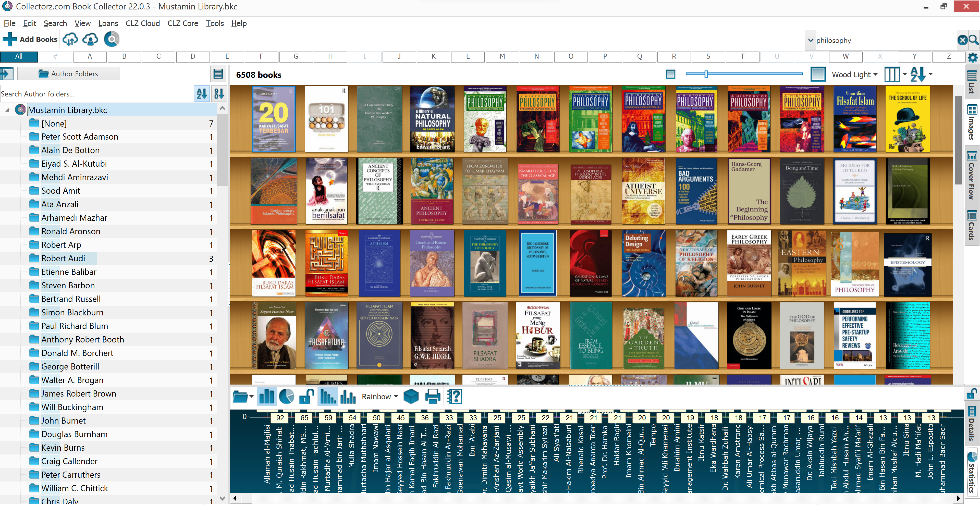
Task: Open the A-Z sort order dropdown
Action: click(922, 74)
